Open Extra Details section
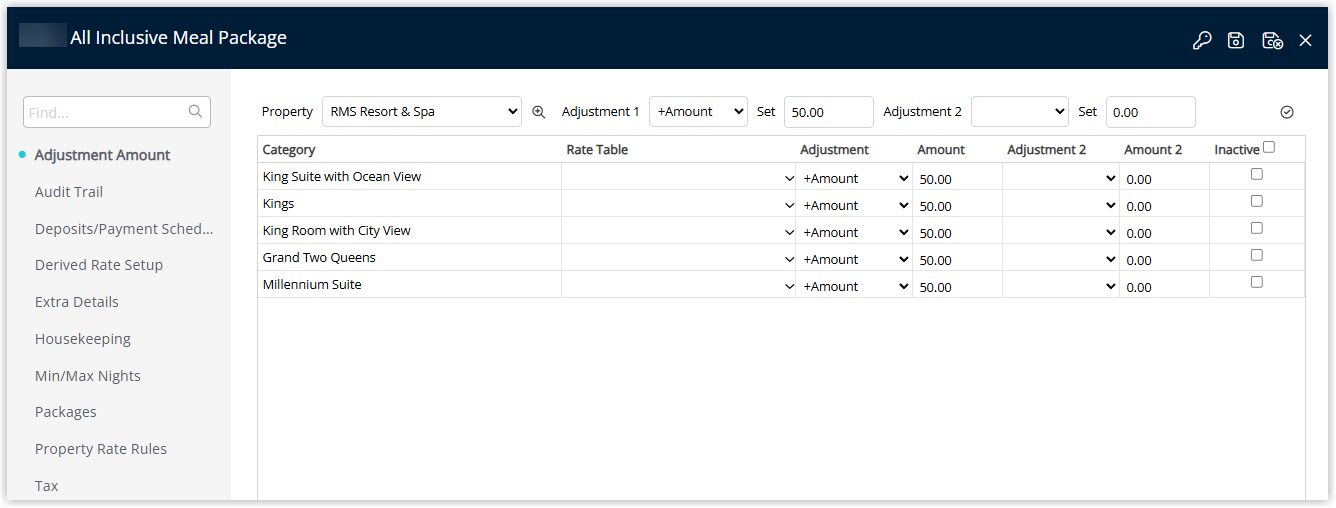 point(77,302)
